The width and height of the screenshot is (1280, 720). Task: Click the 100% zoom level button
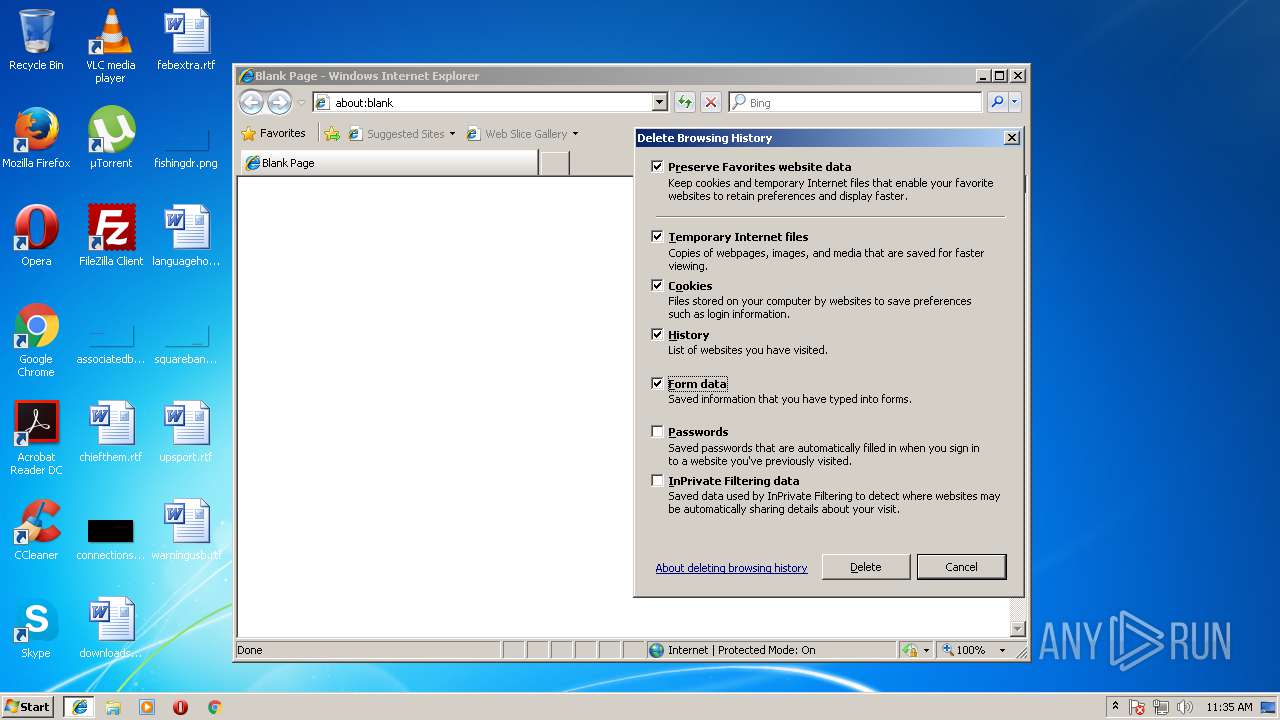pyautogui.click(x=964, y=650)
